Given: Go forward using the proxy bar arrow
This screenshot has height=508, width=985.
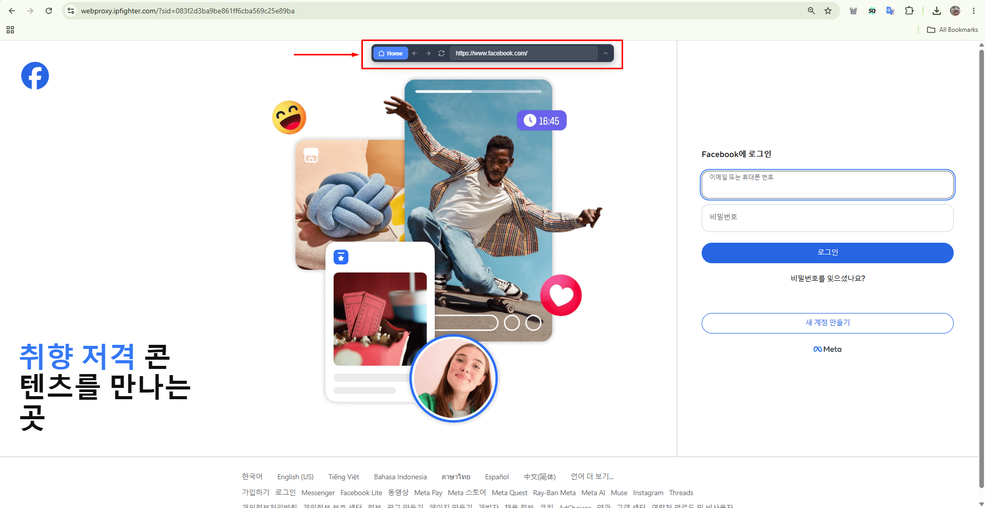Looking at the screenshot, I should [428, 53].
